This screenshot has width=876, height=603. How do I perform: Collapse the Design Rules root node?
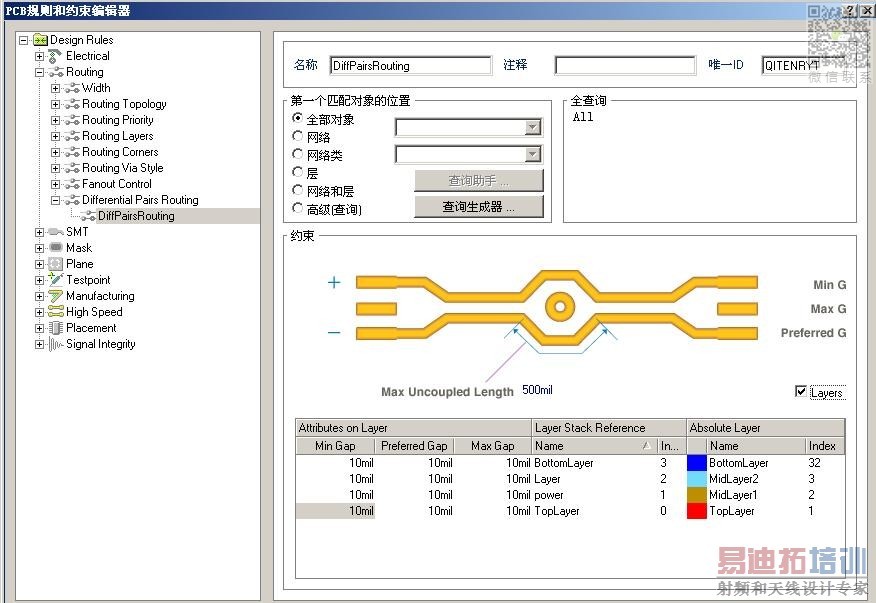23,40
